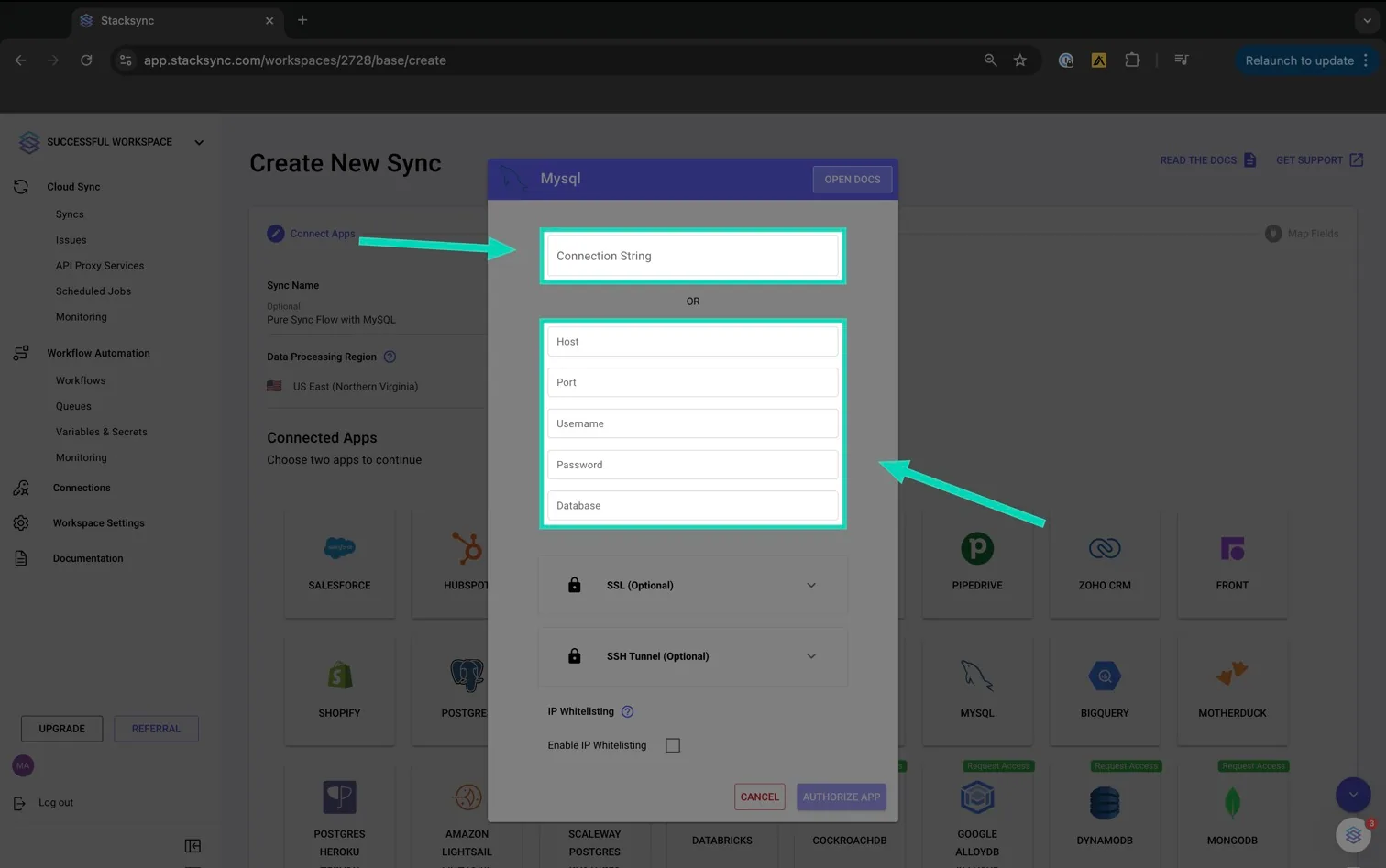Enable IP Whitelisting checkbox
The image size is (1386, 868).
tap(673, 745)
